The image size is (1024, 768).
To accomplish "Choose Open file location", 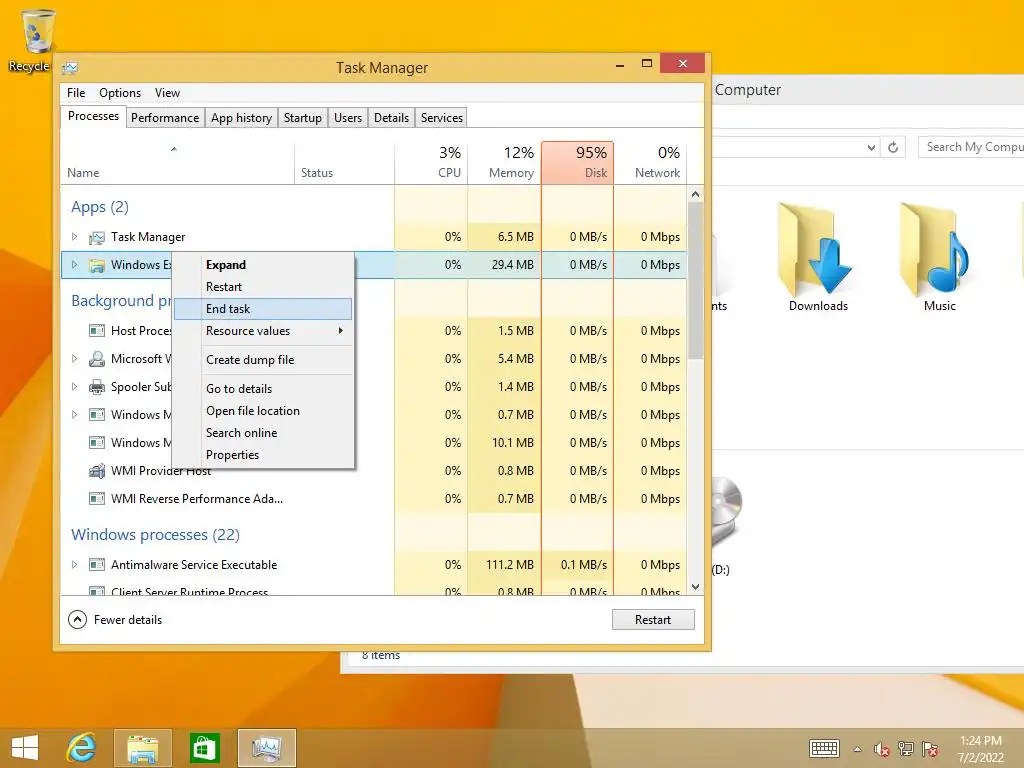I will pyautogui.click(x=263, y=411).
